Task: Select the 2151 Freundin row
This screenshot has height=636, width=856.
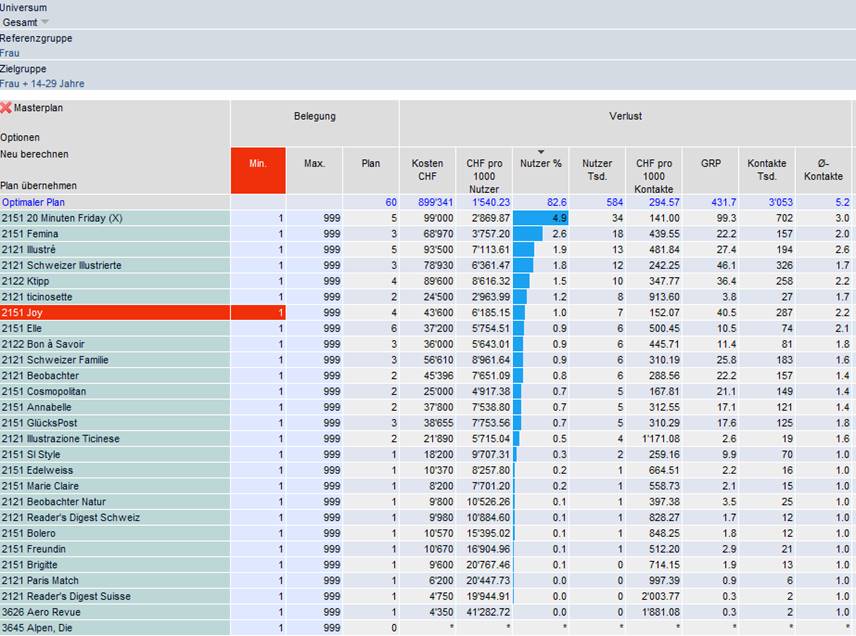Action: (x=115, y=549)
